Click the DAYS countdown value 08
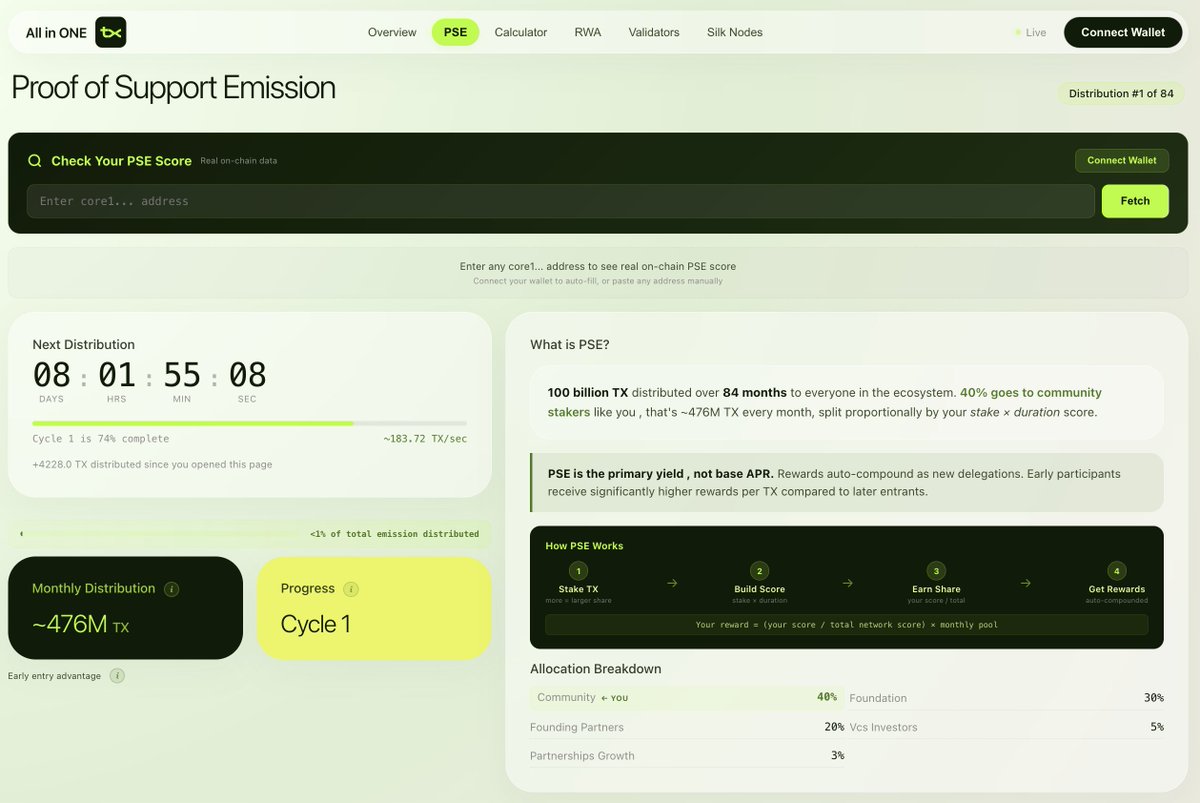This screenshot has height=803, width=1200. pyautogui.click(x=52, y=376)
